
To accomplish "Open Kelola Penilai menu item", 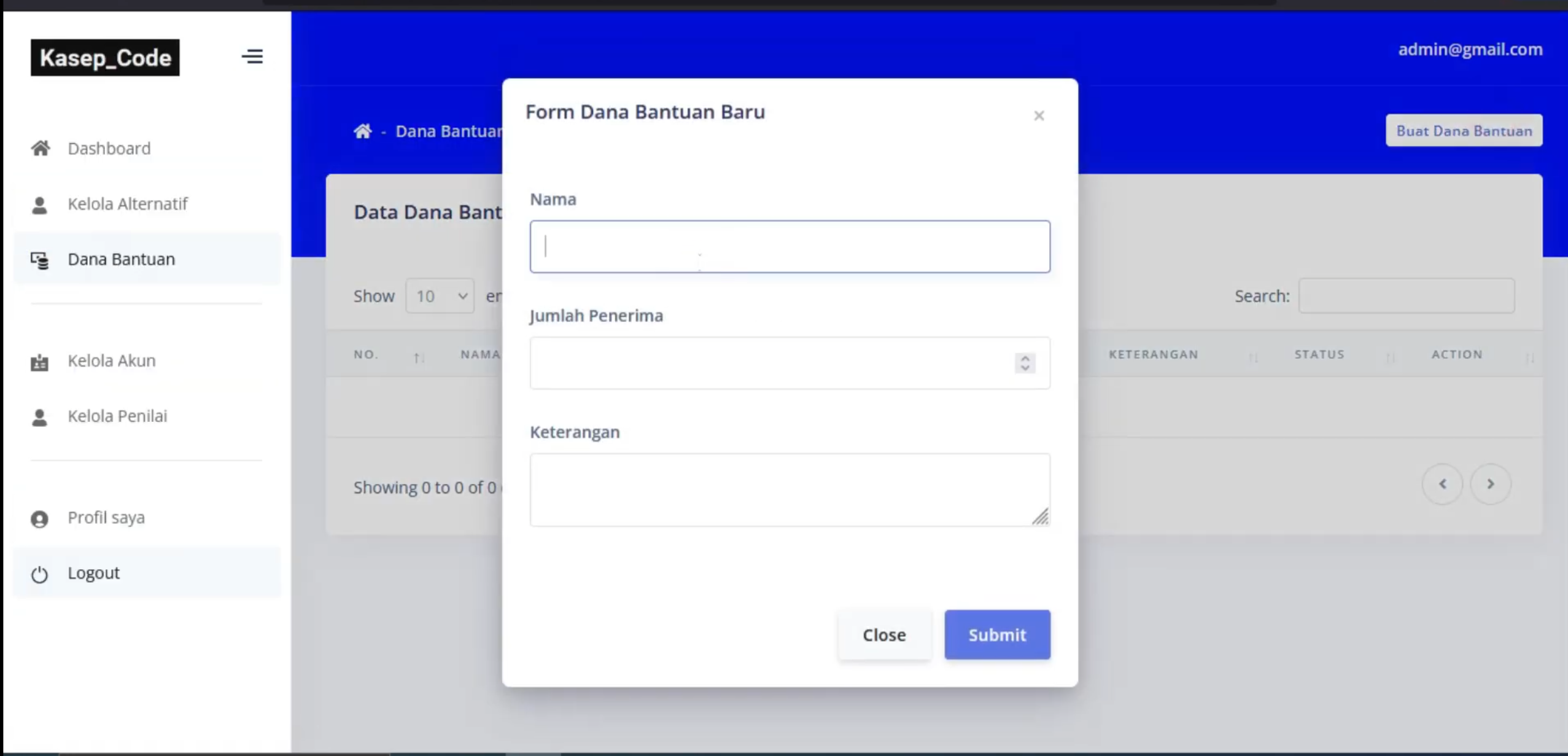I will [147, 416].
